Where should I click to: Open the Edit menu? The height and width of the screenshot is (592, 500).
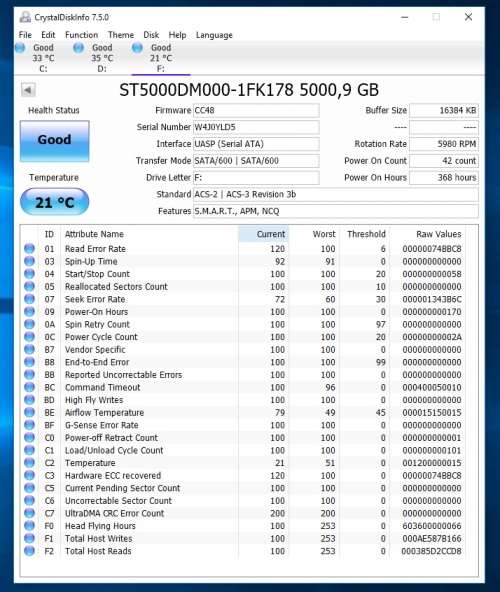coord(48,35)
